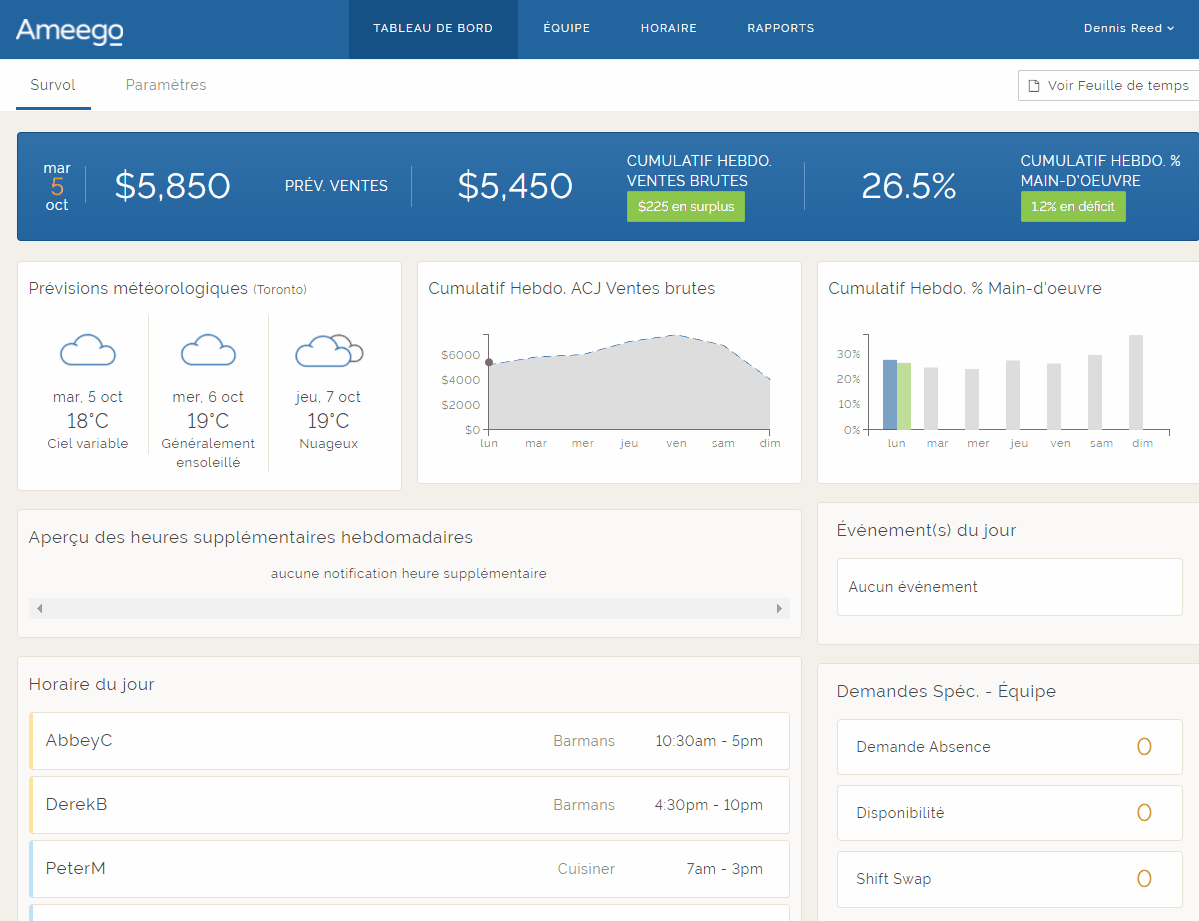Open the Horaire menu

pyautogui.click(x=668, y=28)
